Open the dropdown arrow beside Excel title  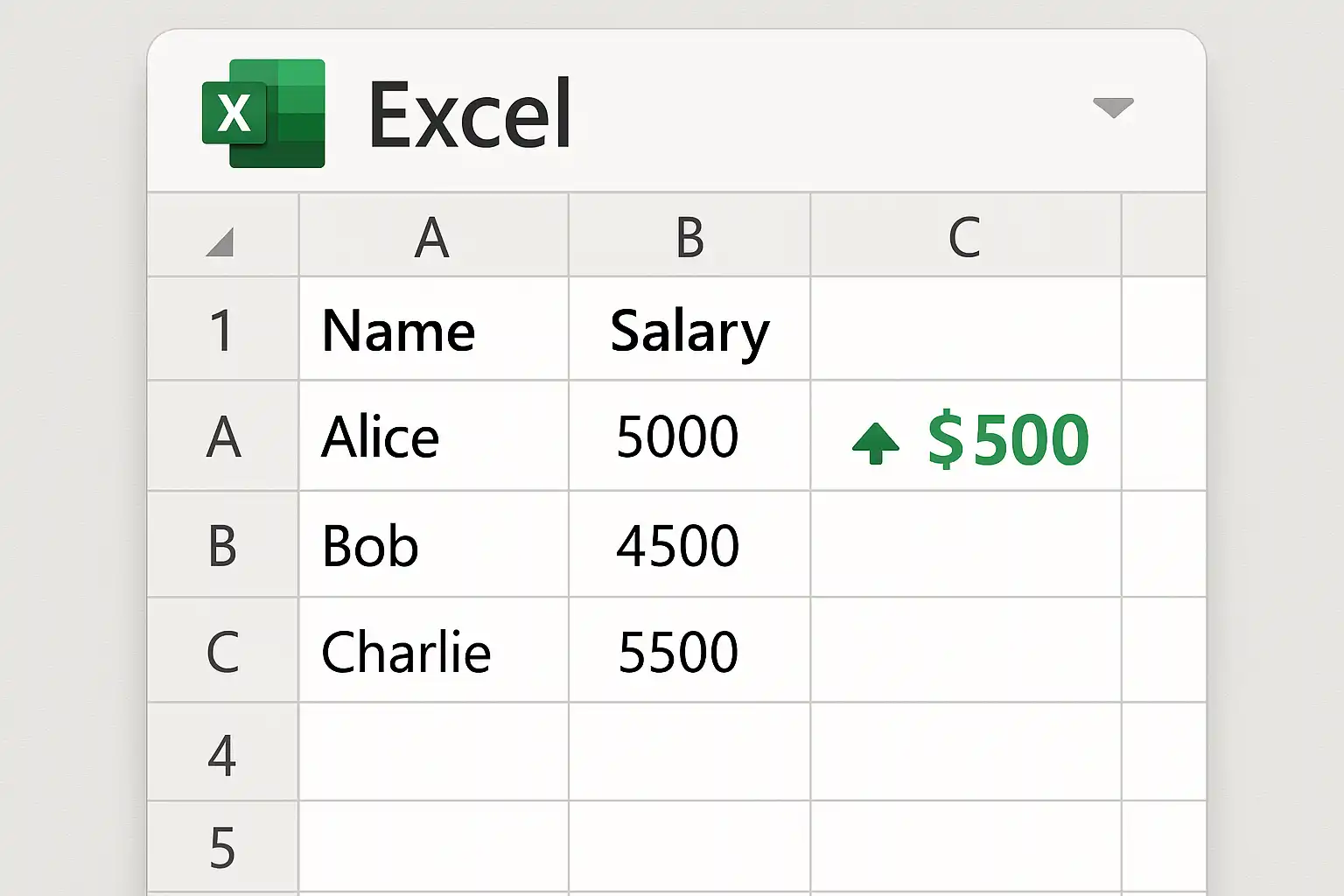(x=1113, y=108)
